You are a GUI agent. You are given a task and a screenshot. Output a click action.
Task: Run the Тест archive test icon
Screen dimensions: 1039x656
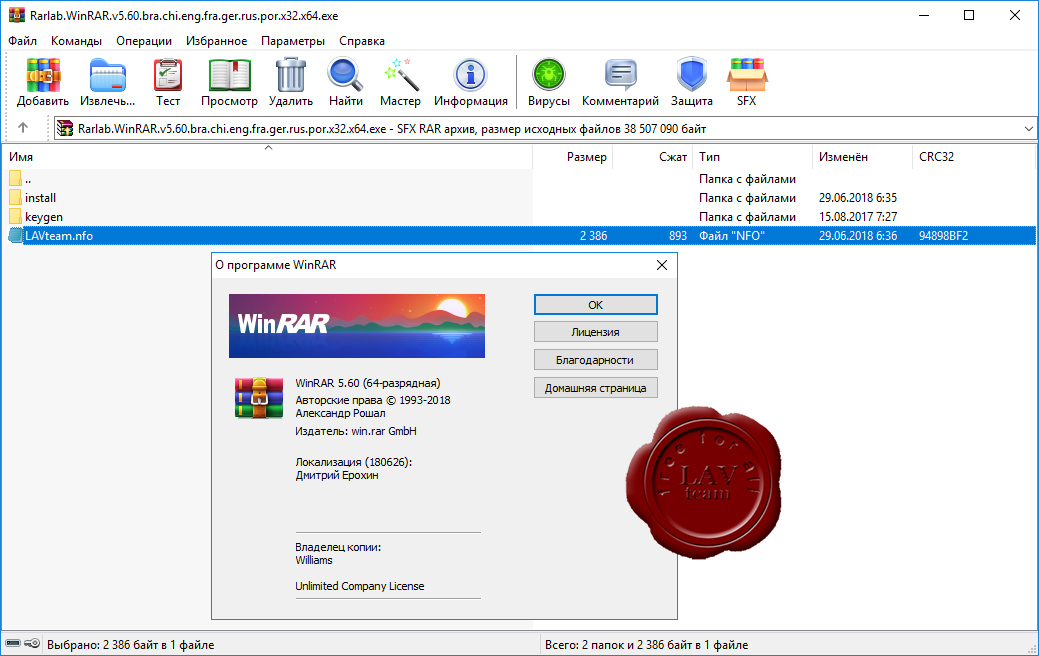[x=168, y=75]
